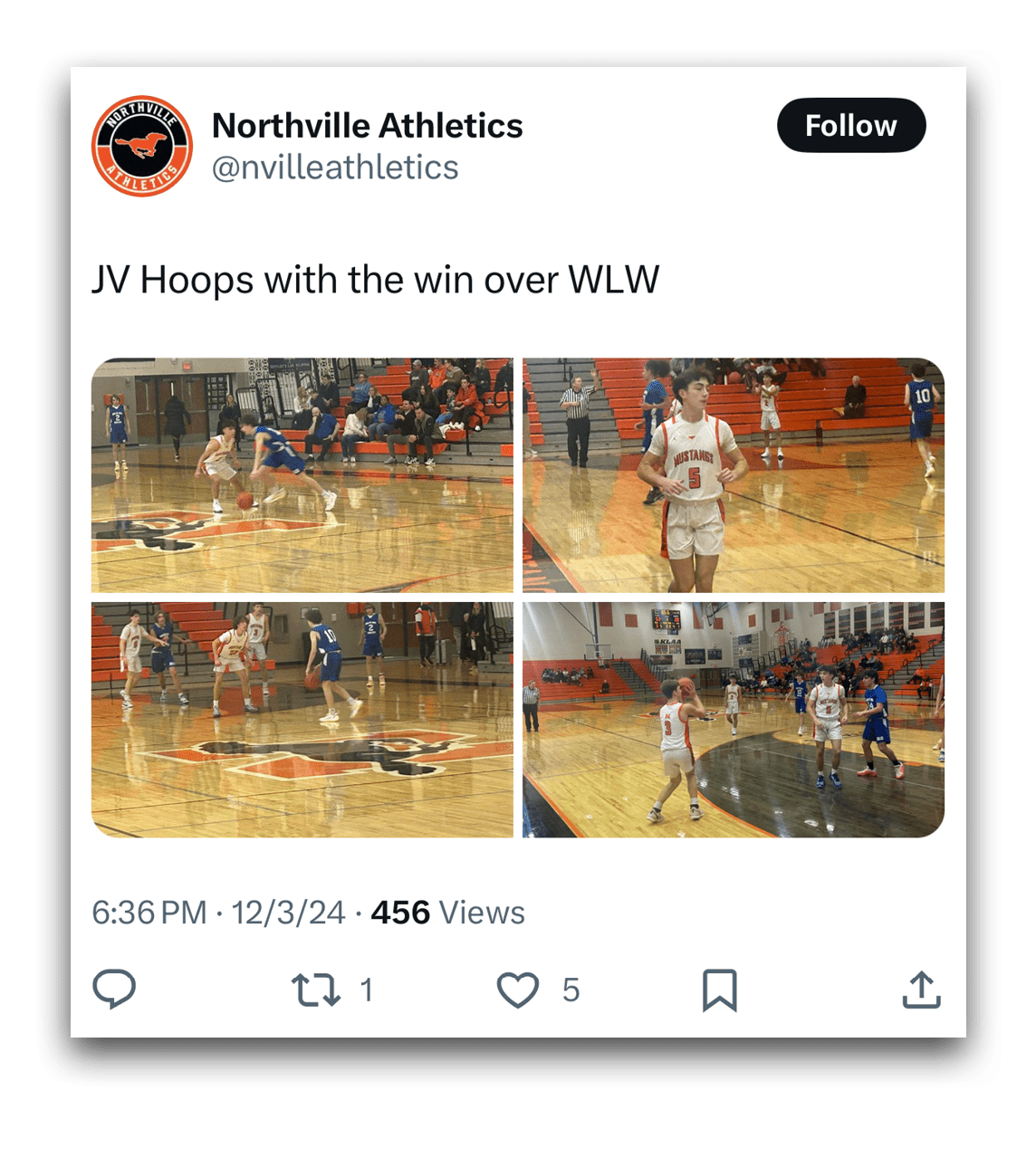Select the tweet text about JV Hoops win
Screen dimensions: 1036x1167
pyautogui.click(x=376, y=280)
